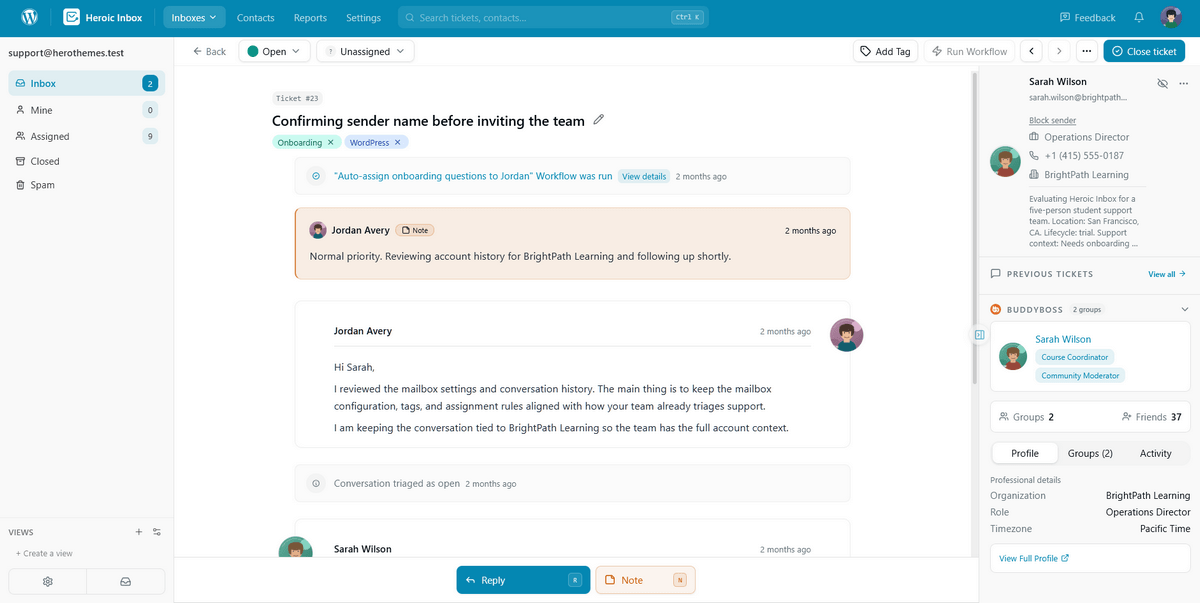Click the Feedback button
The image size is (1200, 603).
coord(1087,17)
